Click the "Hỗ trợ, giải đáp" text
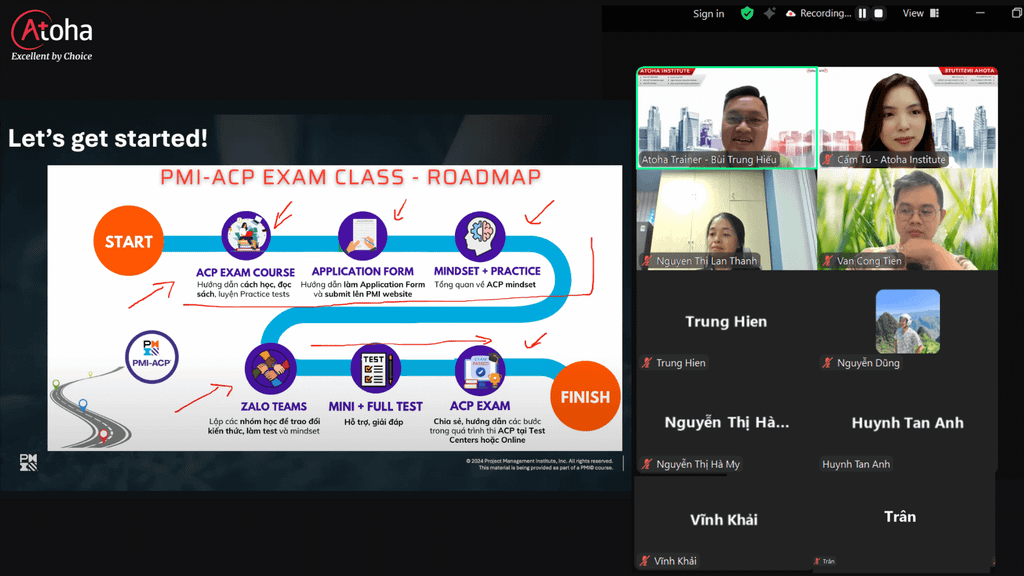The width and height of the screenshot is (1024, 576). point(374,423)
